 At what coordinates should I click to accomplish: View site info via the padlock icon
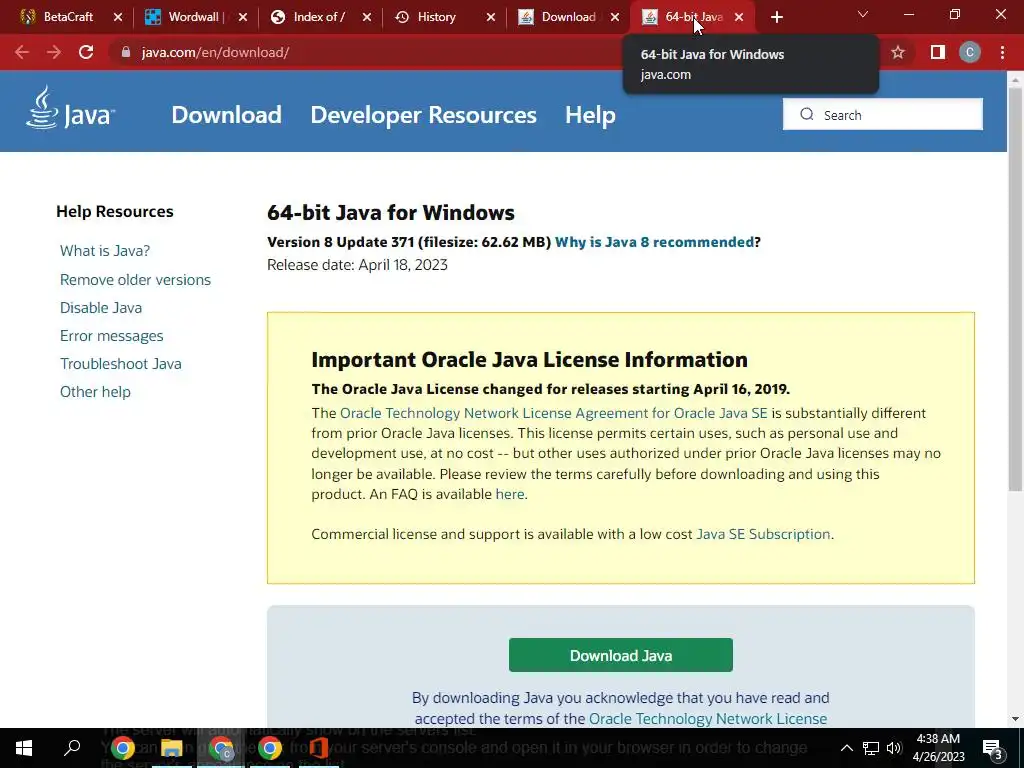point(126,52)
